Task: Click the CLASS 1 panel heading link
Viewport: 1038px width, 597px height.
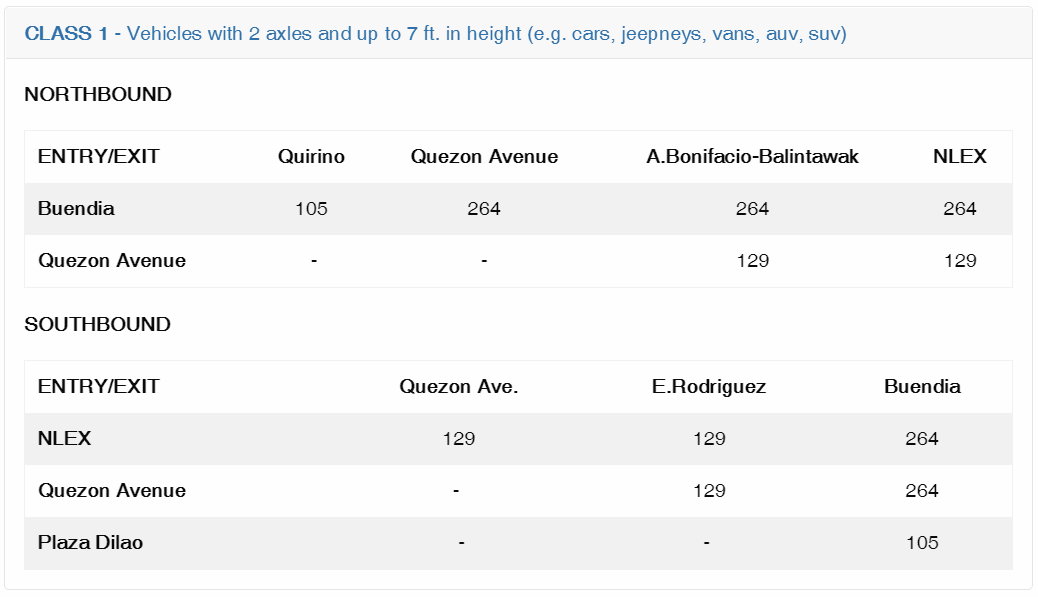Action: pos(436,33)
